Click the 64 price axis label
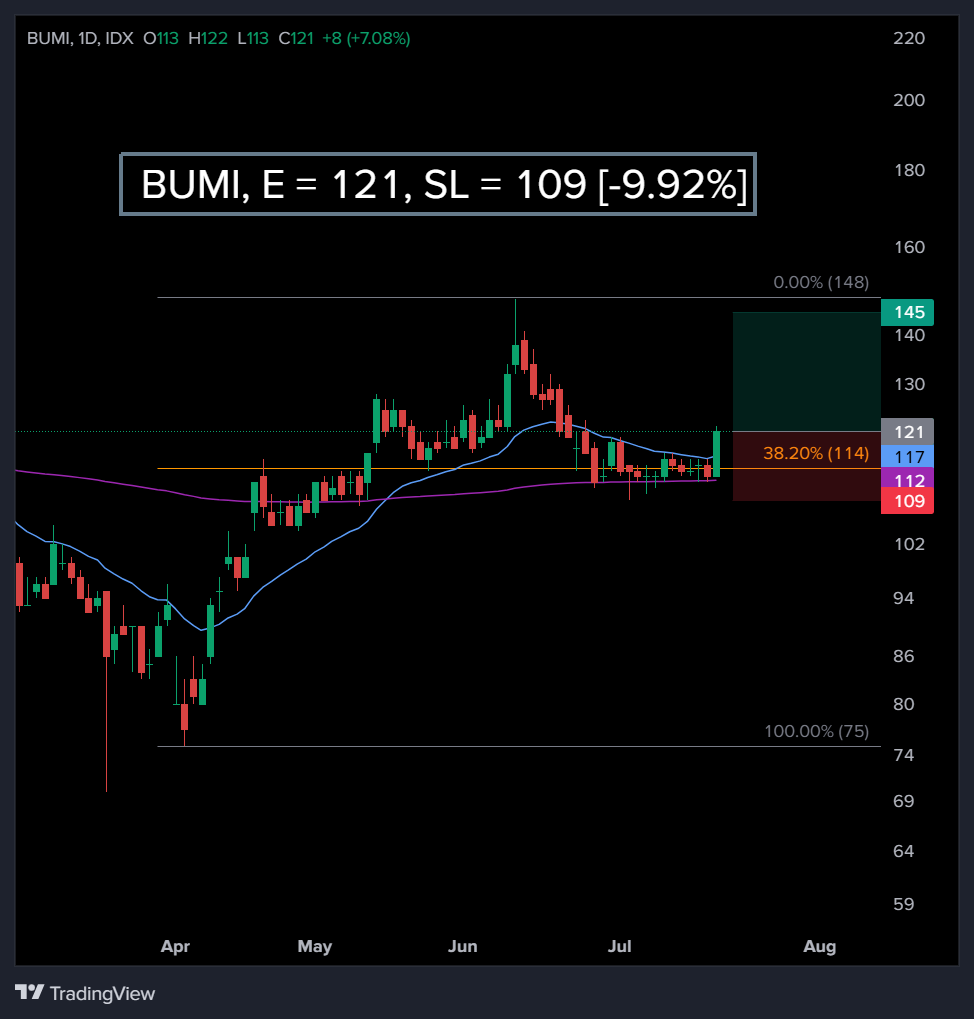Screen dimensions: 974x1019 point(904,851)
